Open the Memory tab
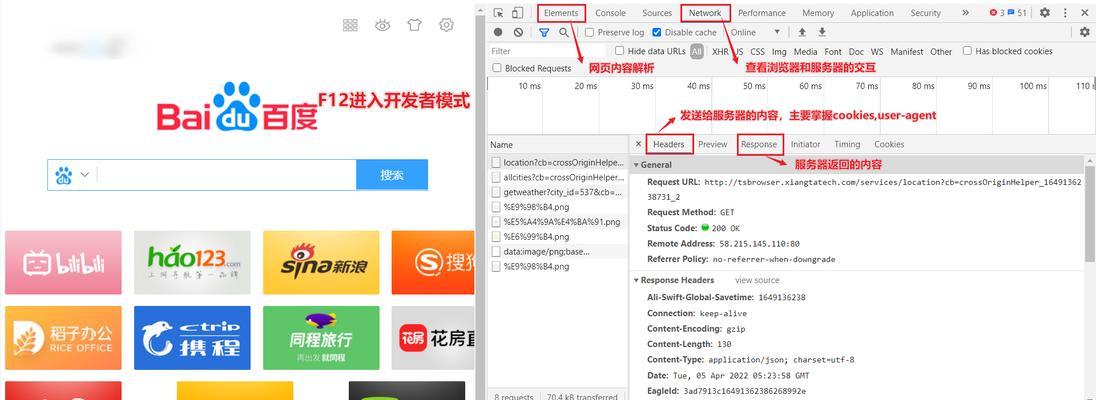 pyautogui.click(x=818, y=13)
